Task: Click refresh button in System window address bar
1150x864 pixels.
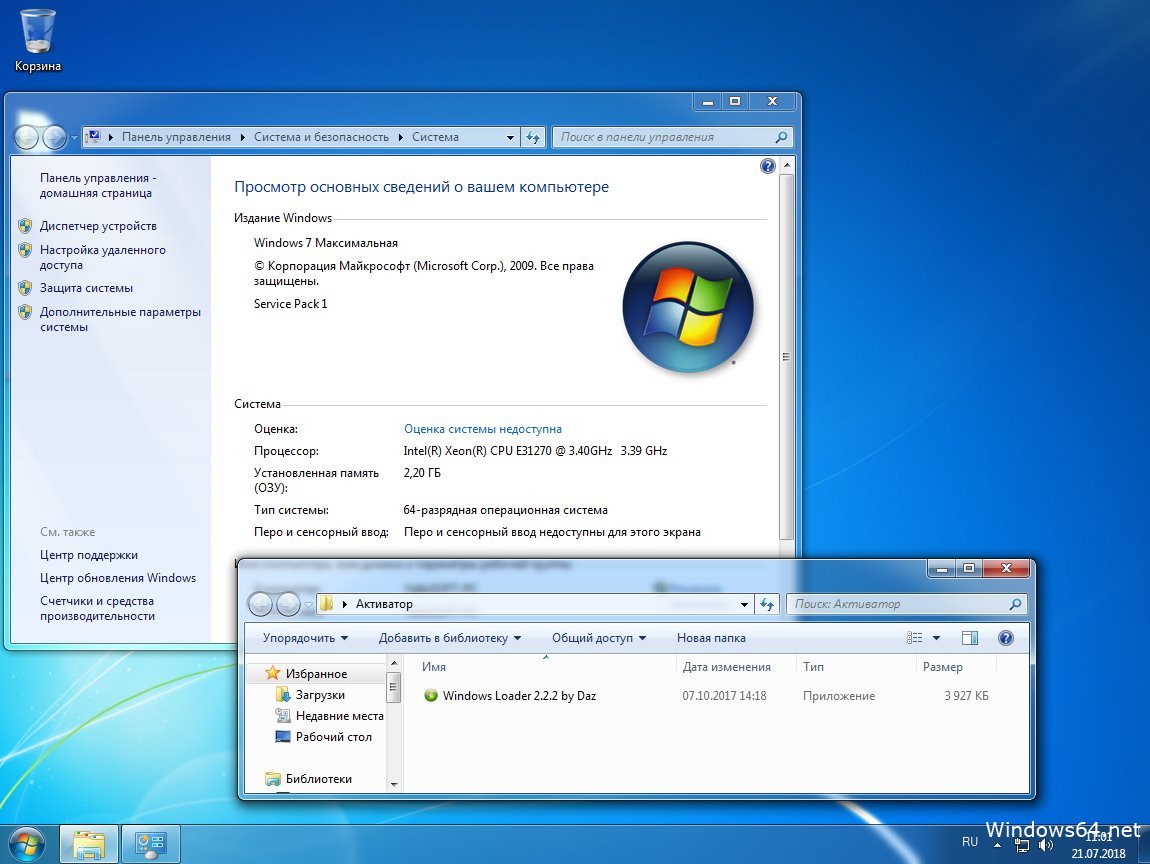Action: pos(533,137)
